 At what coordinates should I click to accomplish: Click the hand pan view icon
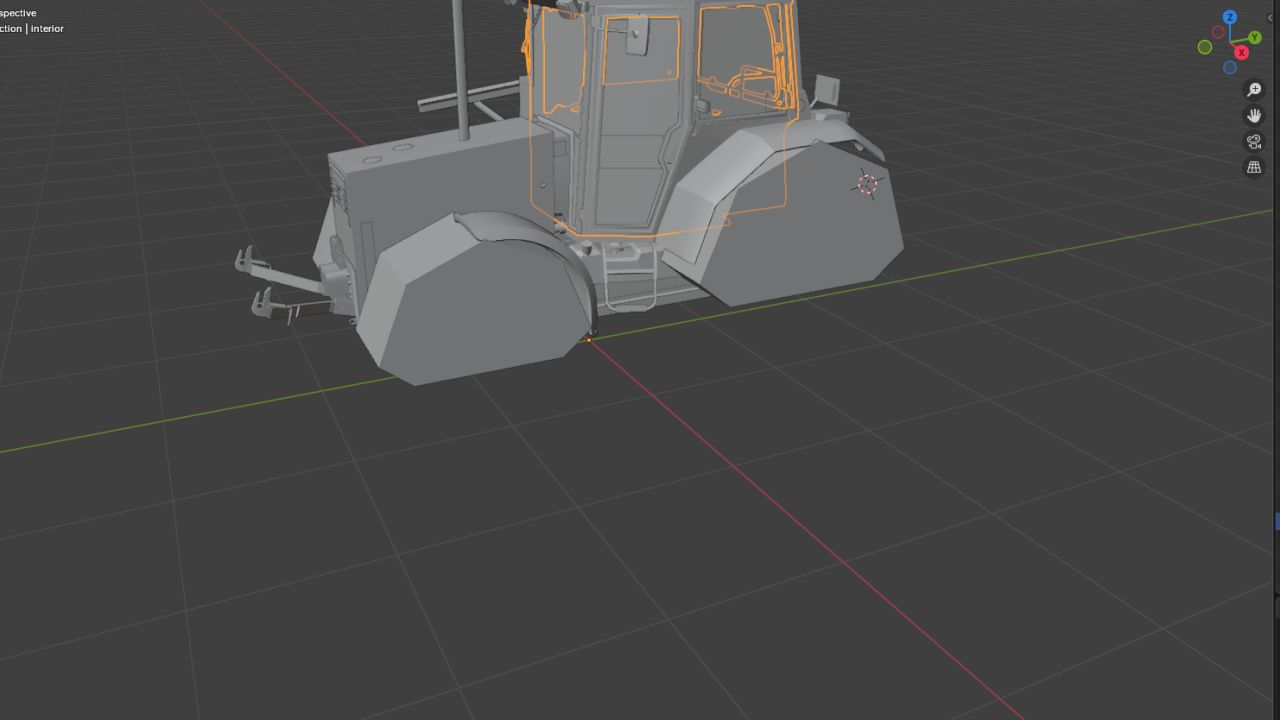click(x=1254, y=116)
